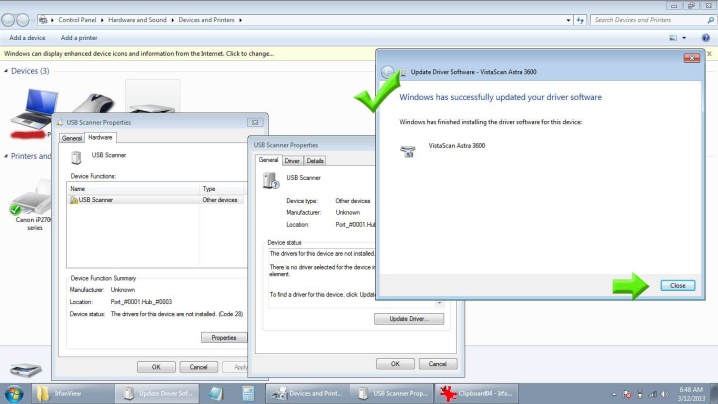
Task: Select the scanner device icon in Devices
Action: pos(152,97)
